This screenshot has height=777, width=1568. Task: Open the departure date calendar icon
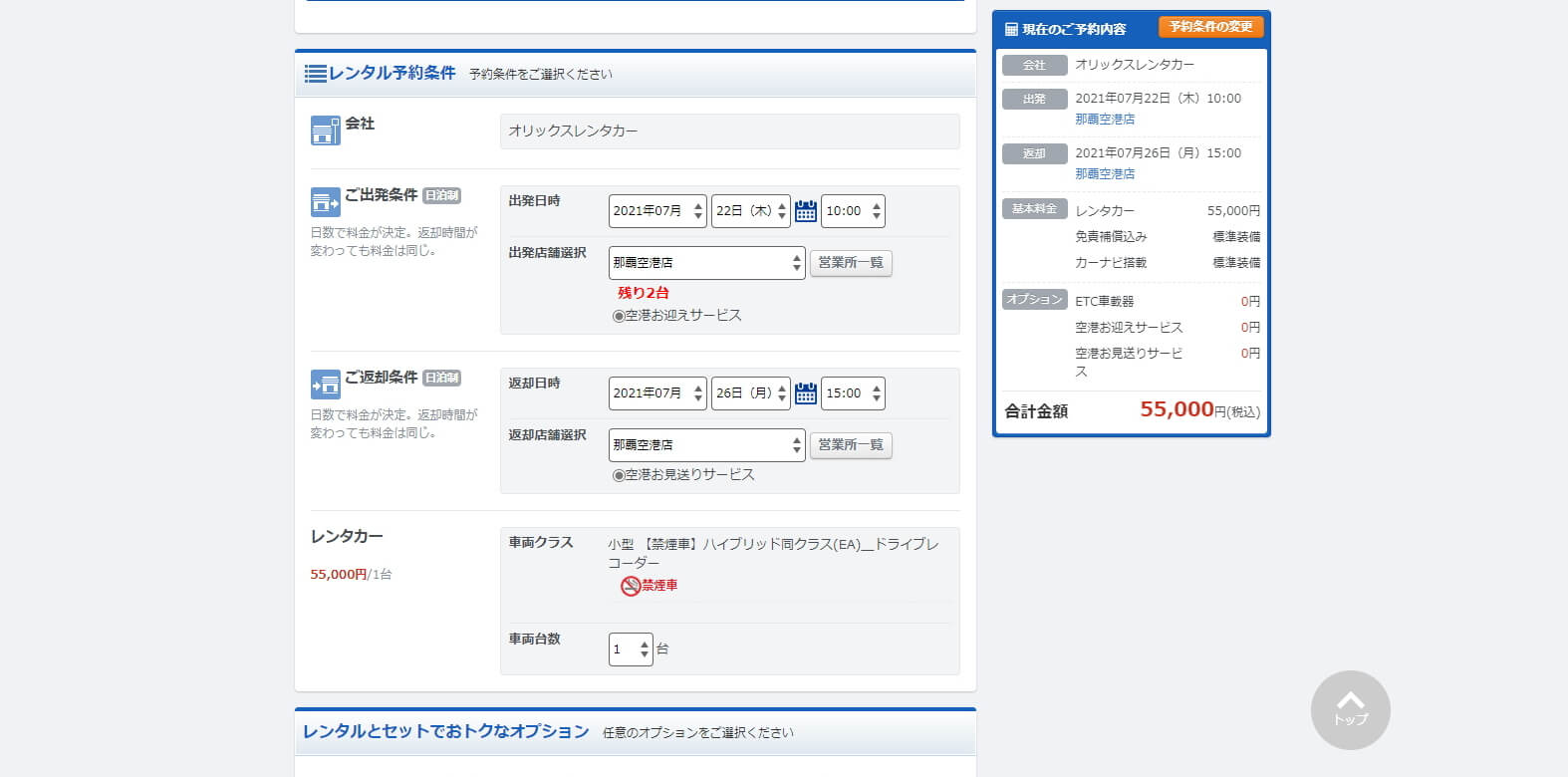pos(806,211)
